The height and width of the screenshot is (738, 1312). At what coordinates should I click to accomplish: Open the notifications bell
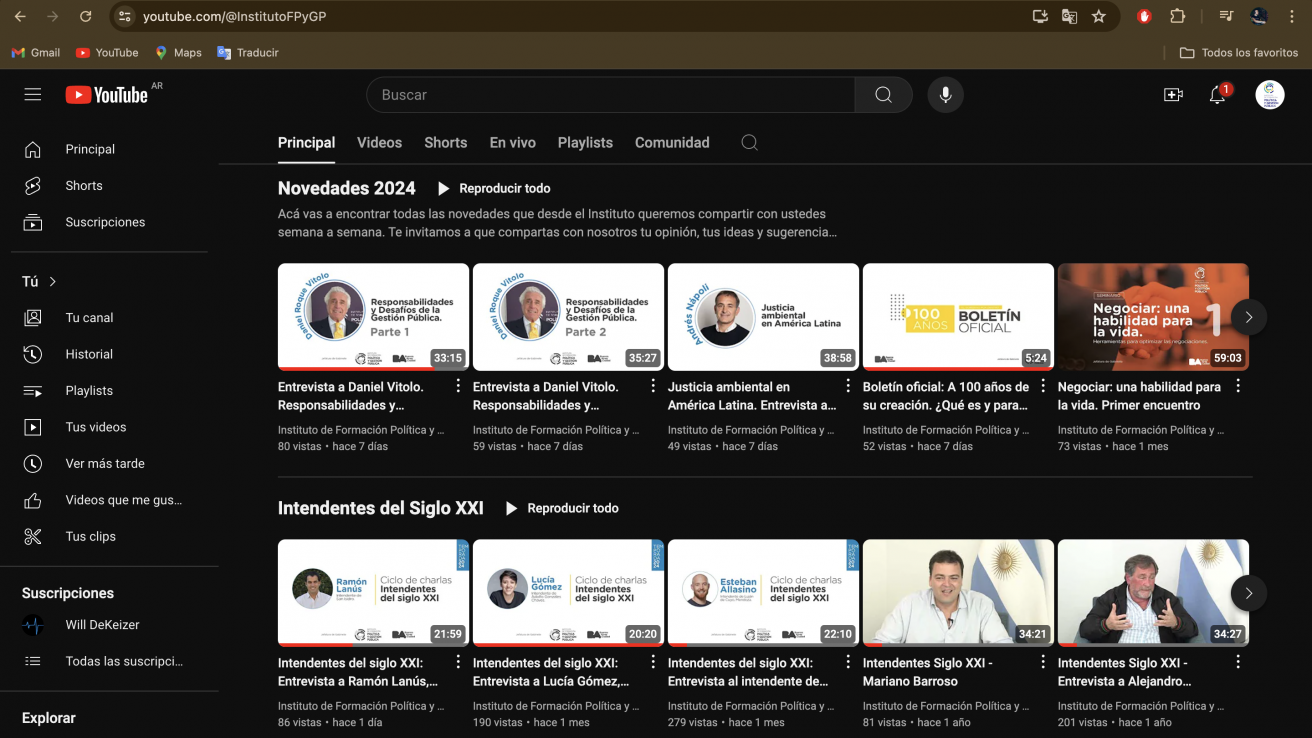coord(1217,94)
